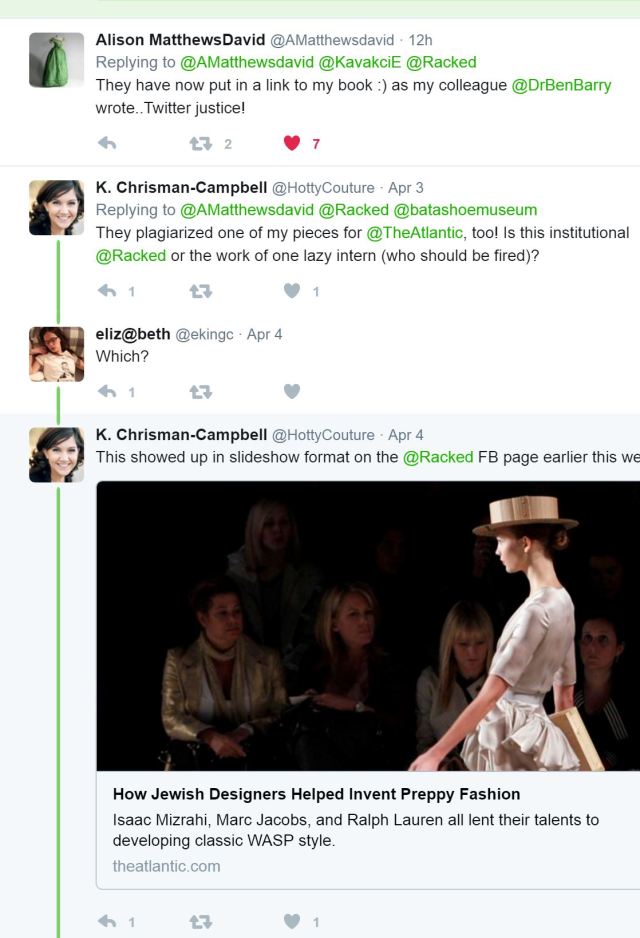View the runway model article image
This screenshot has height=938, width=640.
point(368,626)
